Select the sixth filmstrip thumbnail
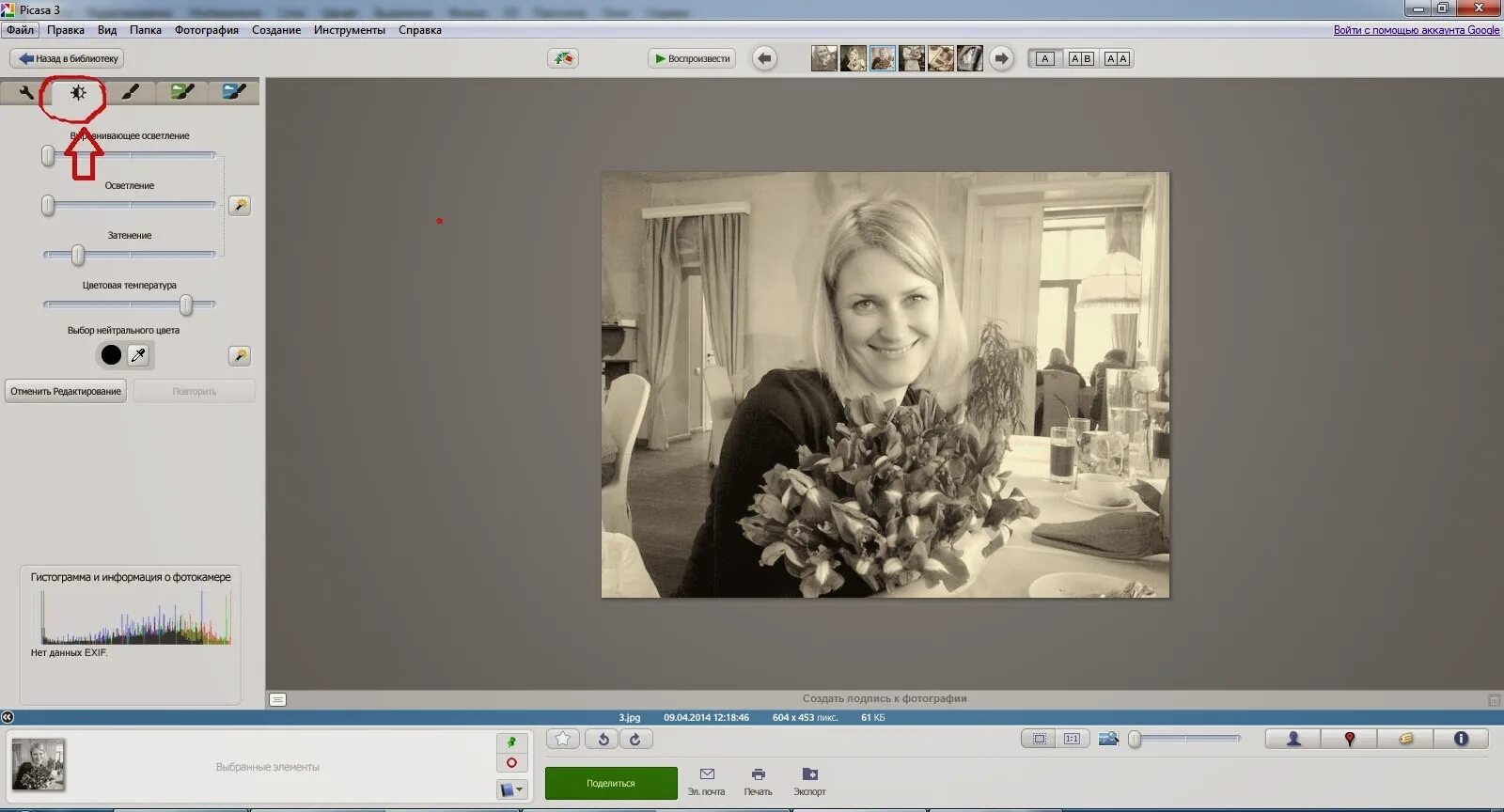Image resolution: width=1504 pixels, height=812 pixels. click(x=970, y=58)
